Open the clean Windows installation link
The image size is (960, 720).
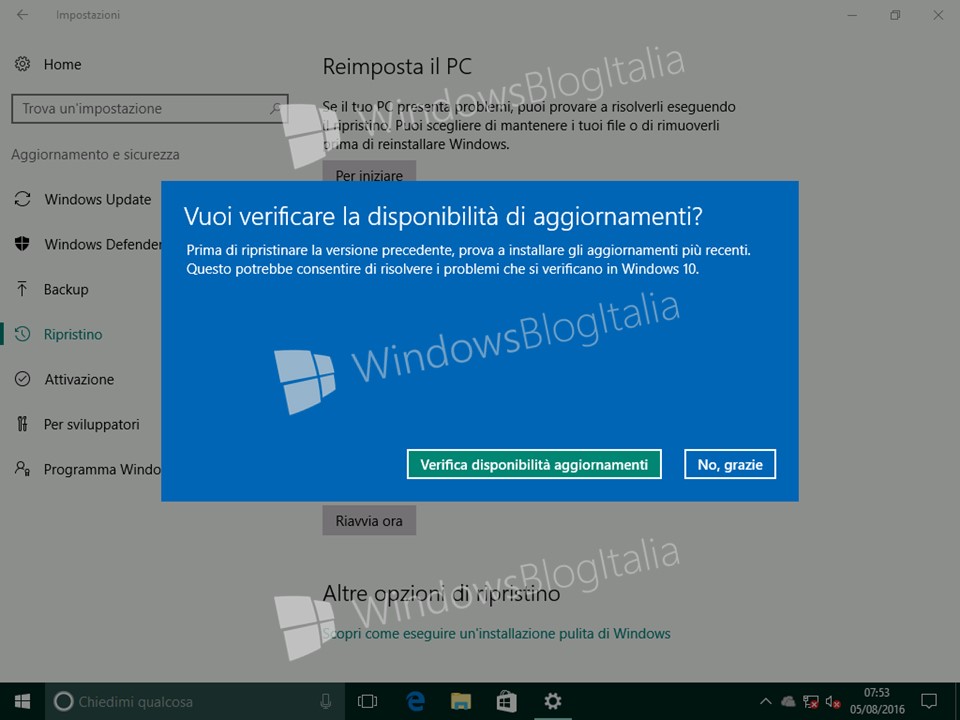tap(497, 633)
